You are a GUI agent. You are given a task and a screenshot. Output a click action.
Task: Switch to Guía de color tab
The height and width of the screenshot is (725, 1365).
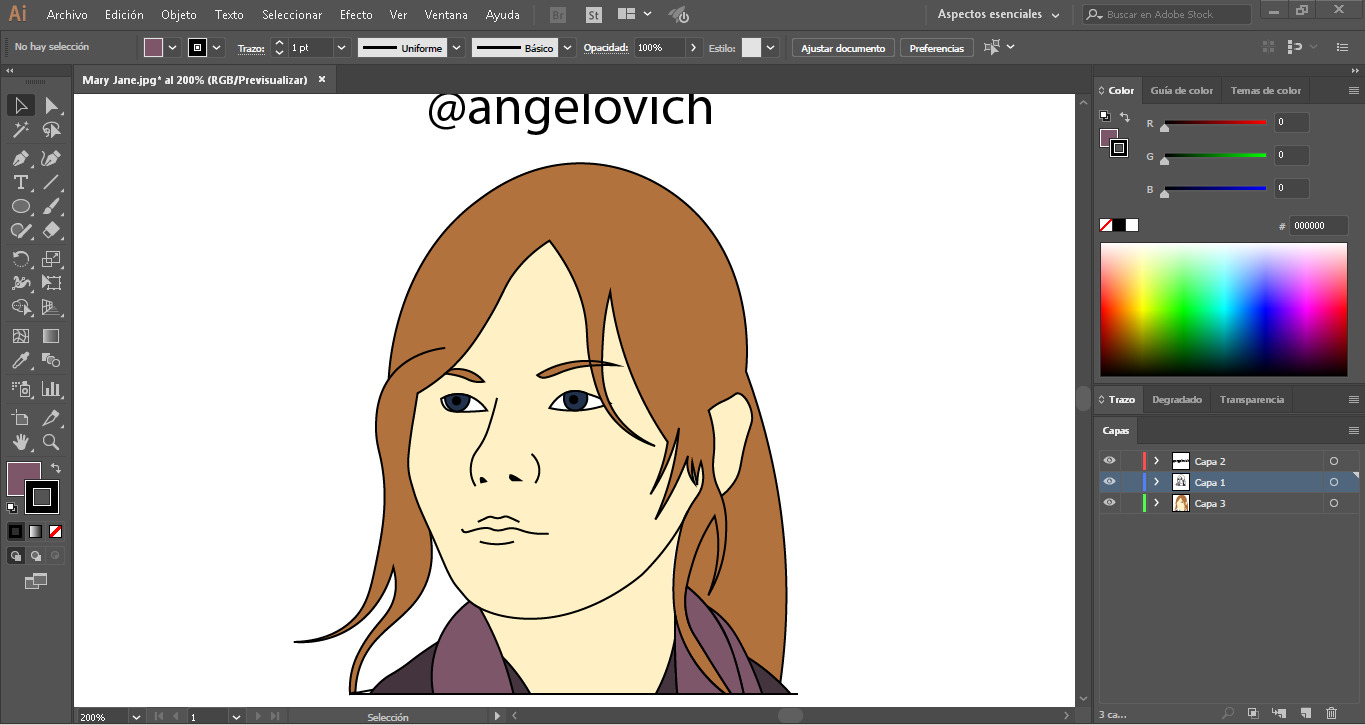click(1181, 90)
